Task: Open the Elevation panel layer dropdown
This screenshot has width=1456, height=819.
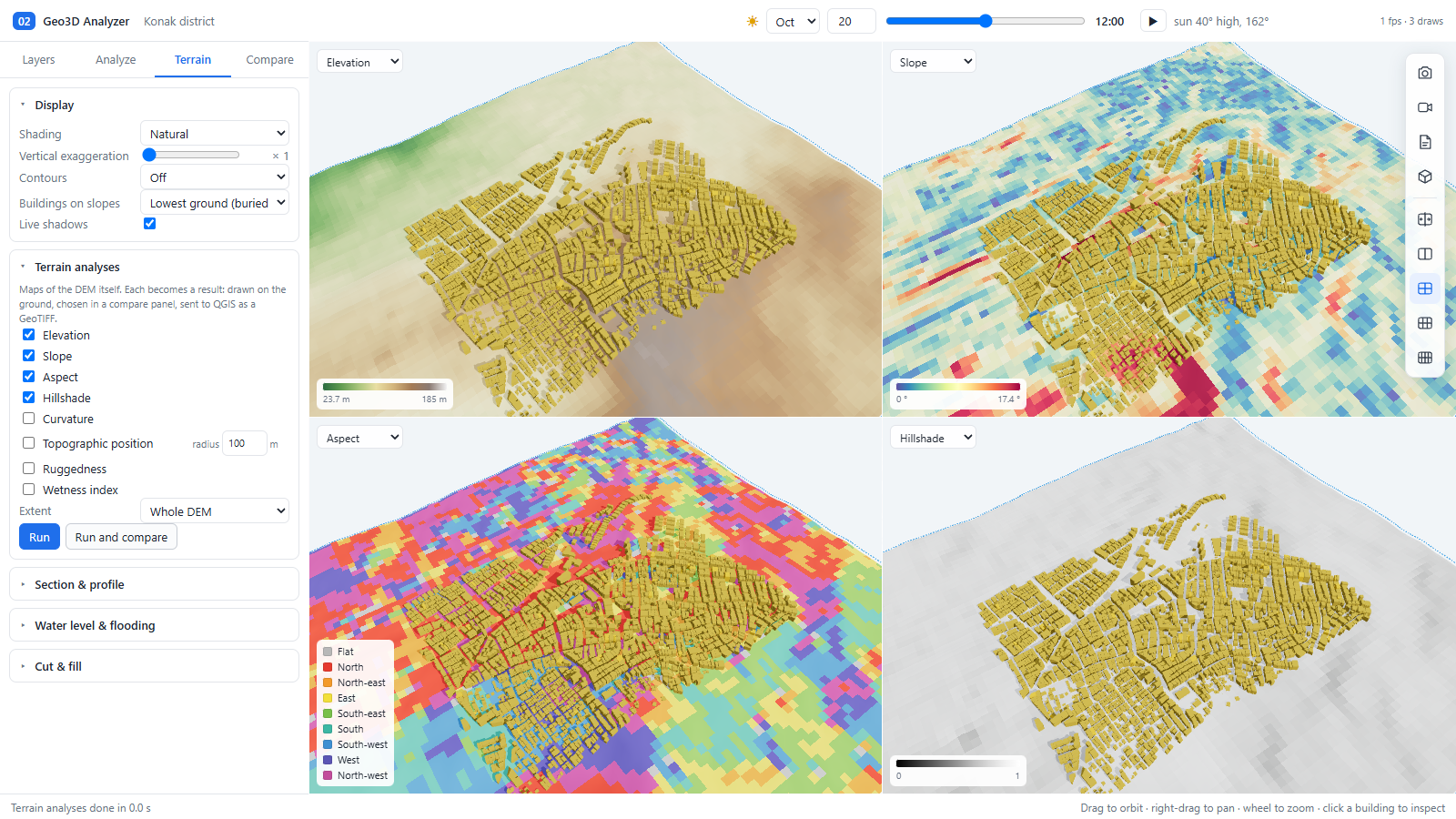Action: pyautogui.click(x=359, y=62)
